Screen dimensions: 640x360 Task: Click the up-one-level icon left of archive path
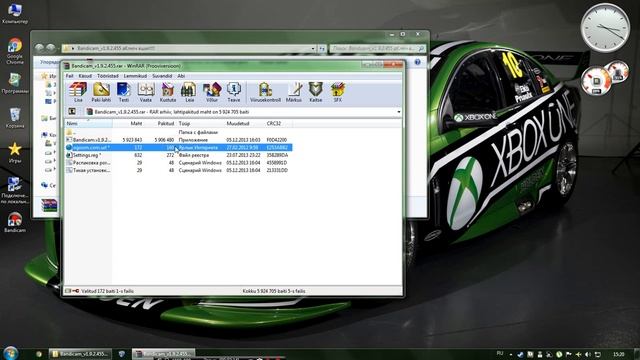[x=72, y=111]
